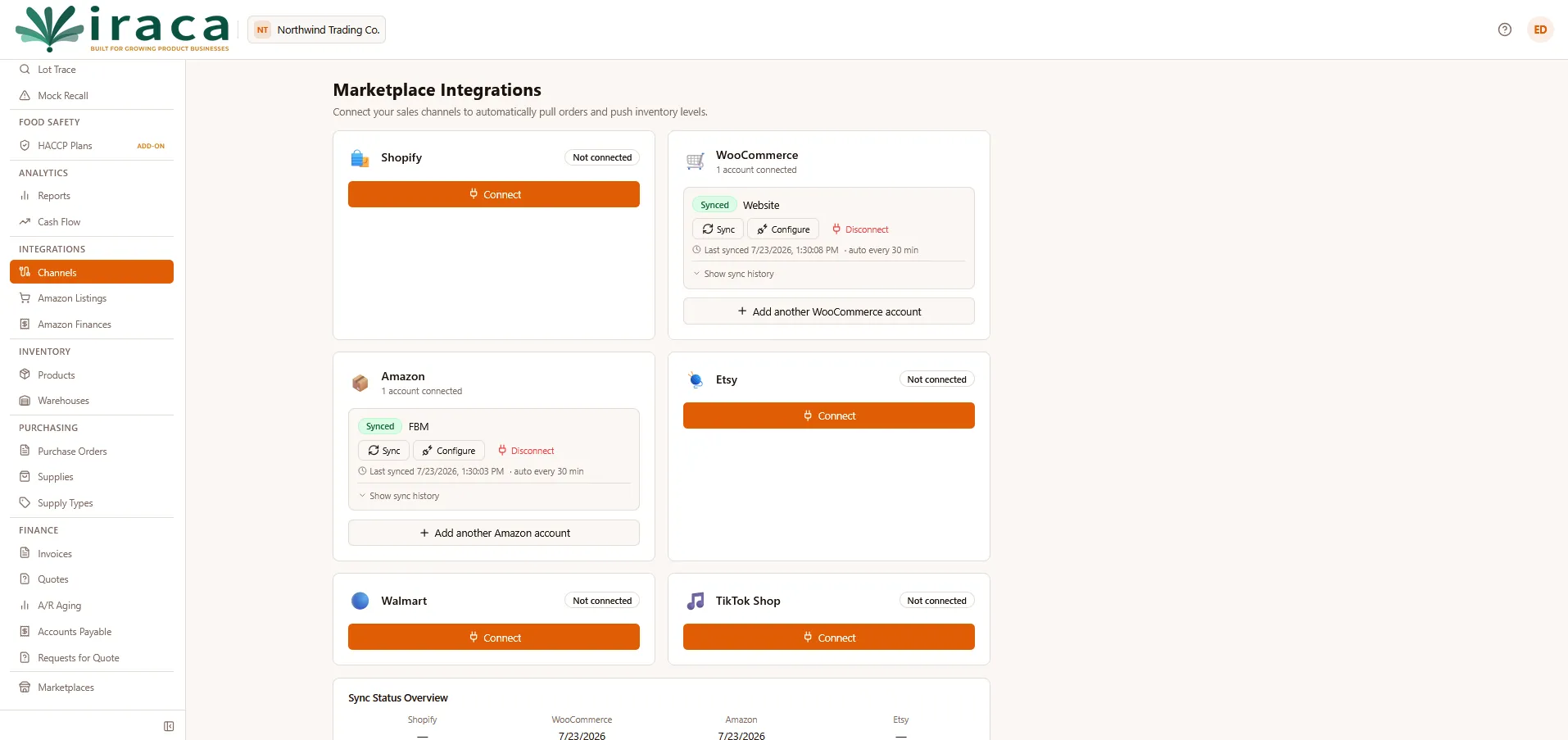Go to Marketplaces
This screenshot has width=1568, height=740.
click(x=92, y=688)
